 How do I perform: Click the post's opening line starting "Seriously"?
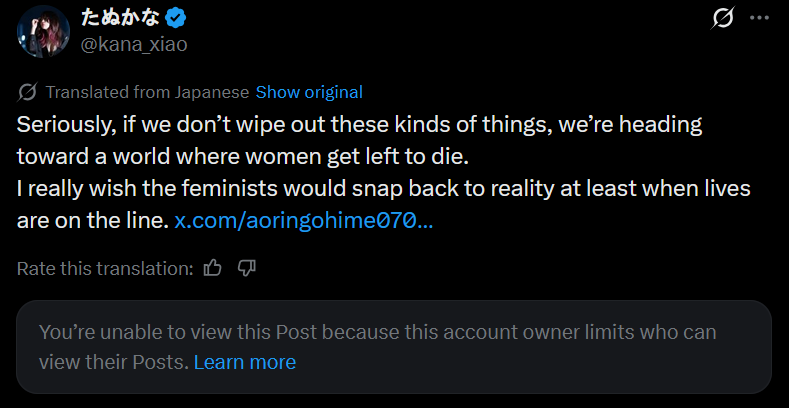[x=359, y=126]
